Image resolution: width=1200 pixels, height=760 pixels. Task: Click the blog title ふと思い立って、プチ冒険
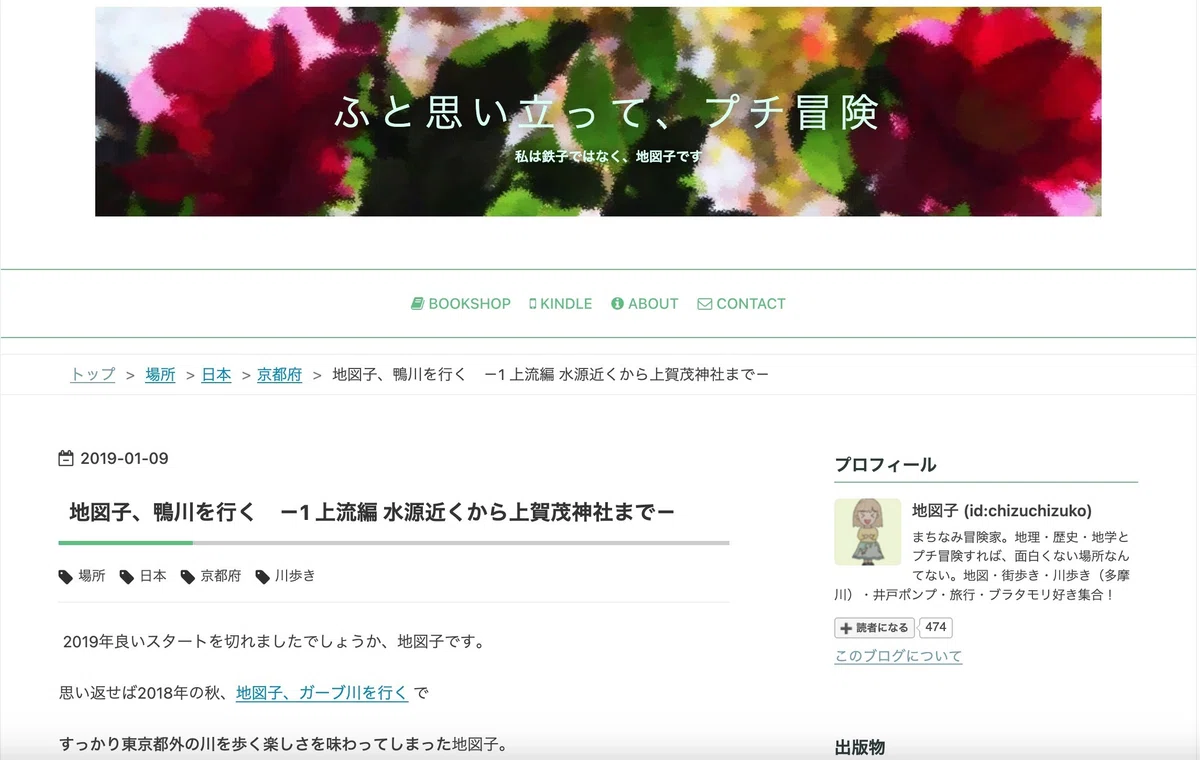coord(607,113)
